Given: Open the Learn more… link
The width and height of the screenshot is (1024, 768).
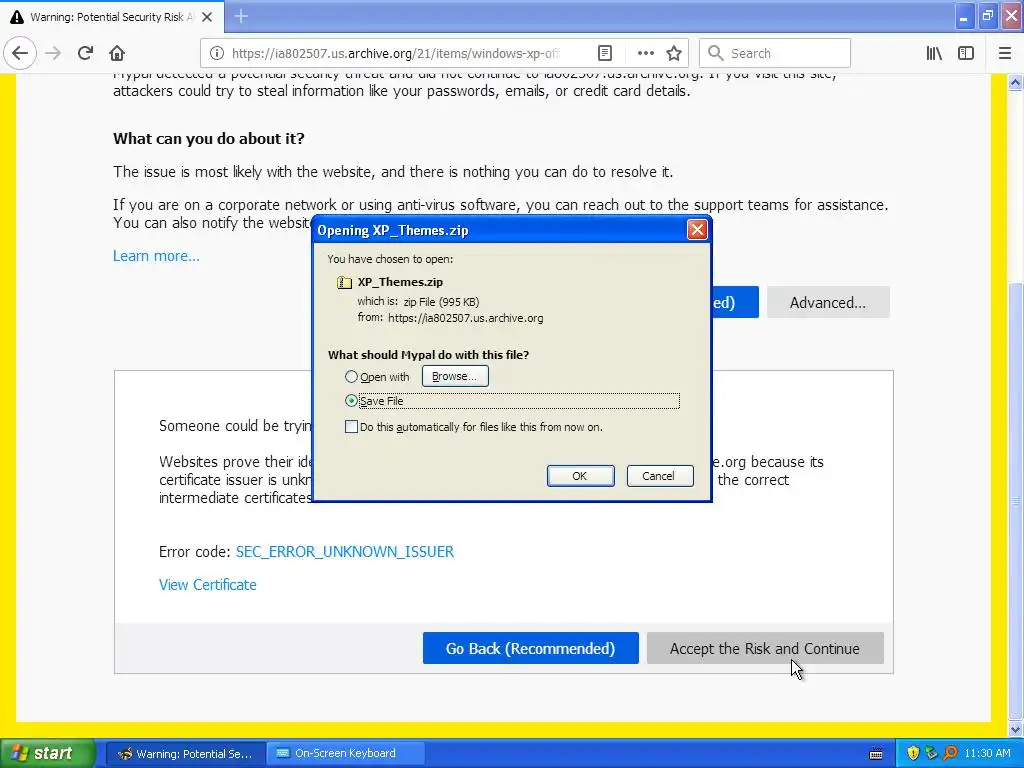Looking at the screenshot, I should click(x=156, y=256).
